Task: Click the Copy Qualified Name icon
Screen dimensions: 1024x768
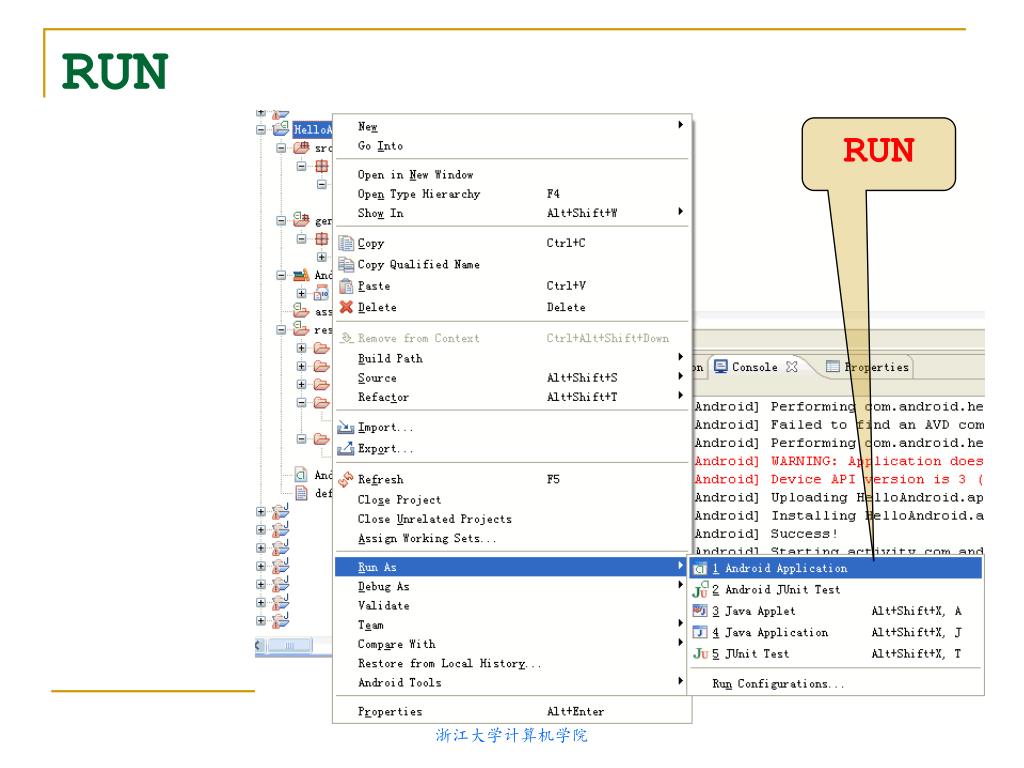Action: pos(345,264)
